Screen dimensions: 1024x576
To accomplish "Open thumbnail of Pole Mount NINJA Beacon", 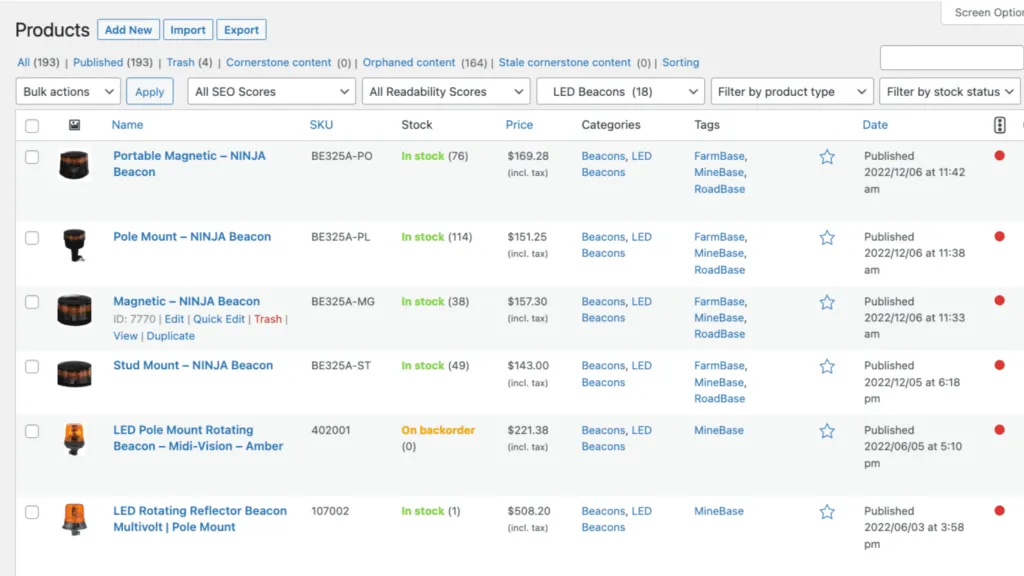I will coord(74,245).
